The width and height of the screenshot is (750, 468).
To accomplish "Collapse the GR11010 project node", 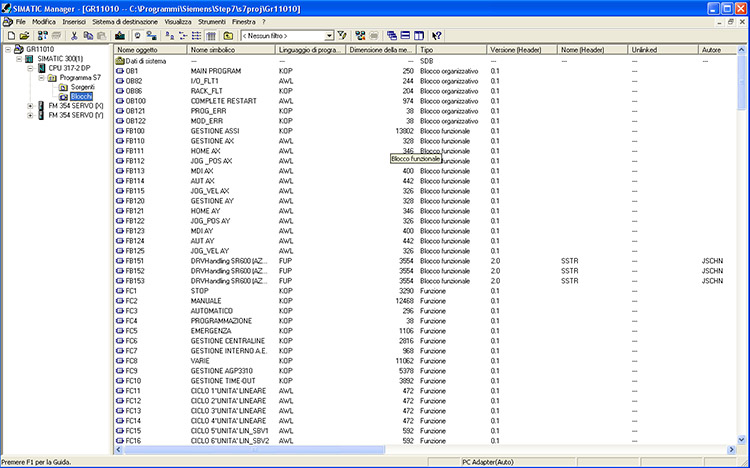I will [x=8, y=49].
